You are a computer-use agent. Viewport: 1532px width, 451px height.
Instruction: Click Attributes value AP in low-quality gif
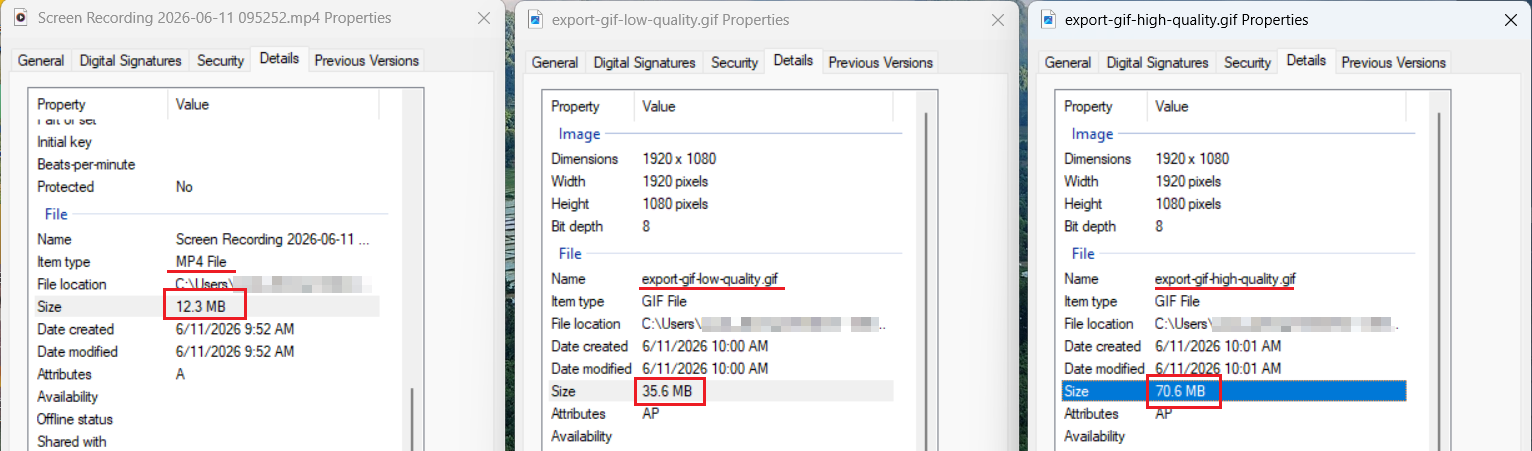click(x=650, y=414)
